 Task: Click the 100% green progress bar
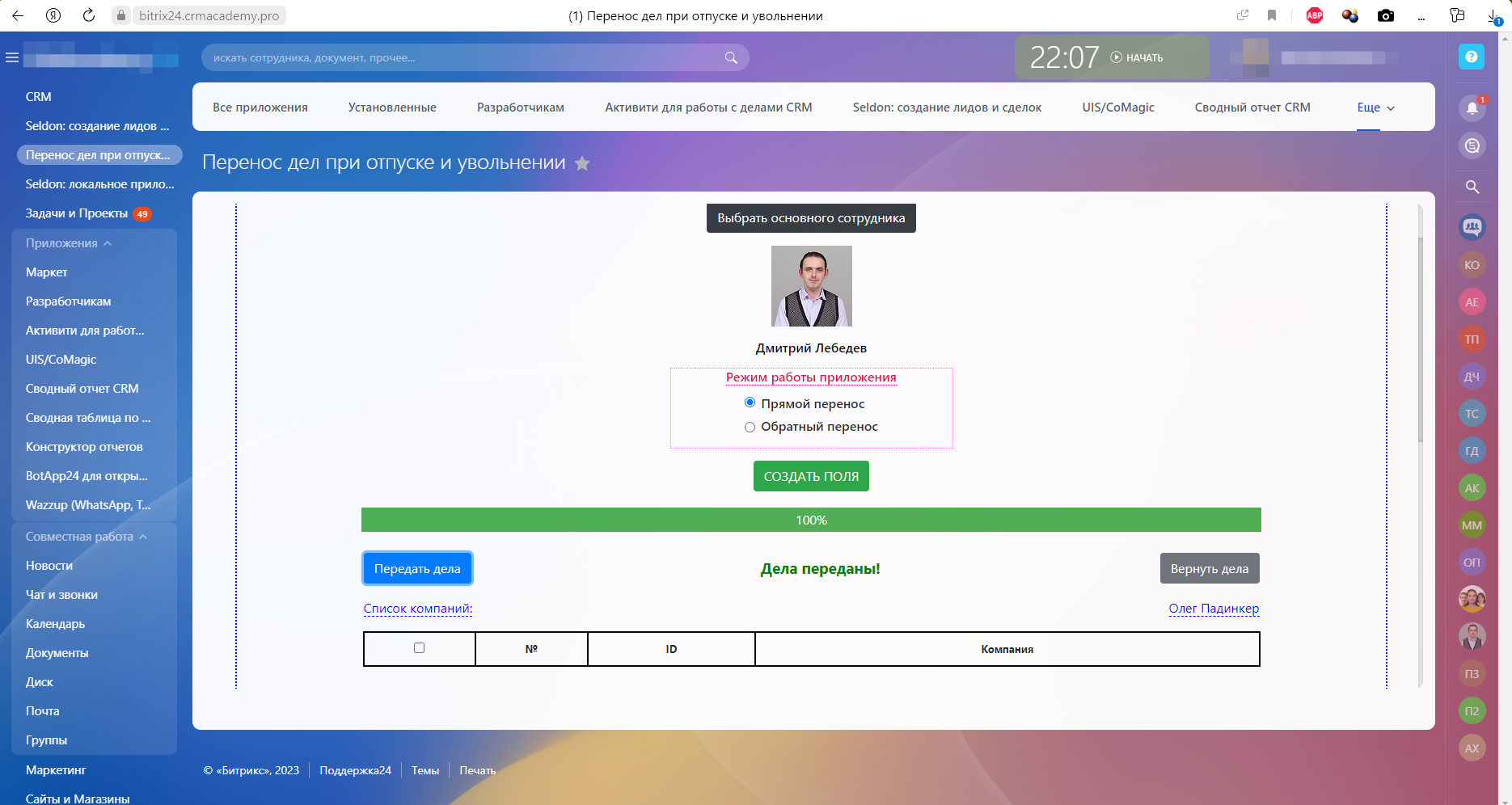[811, 520]
